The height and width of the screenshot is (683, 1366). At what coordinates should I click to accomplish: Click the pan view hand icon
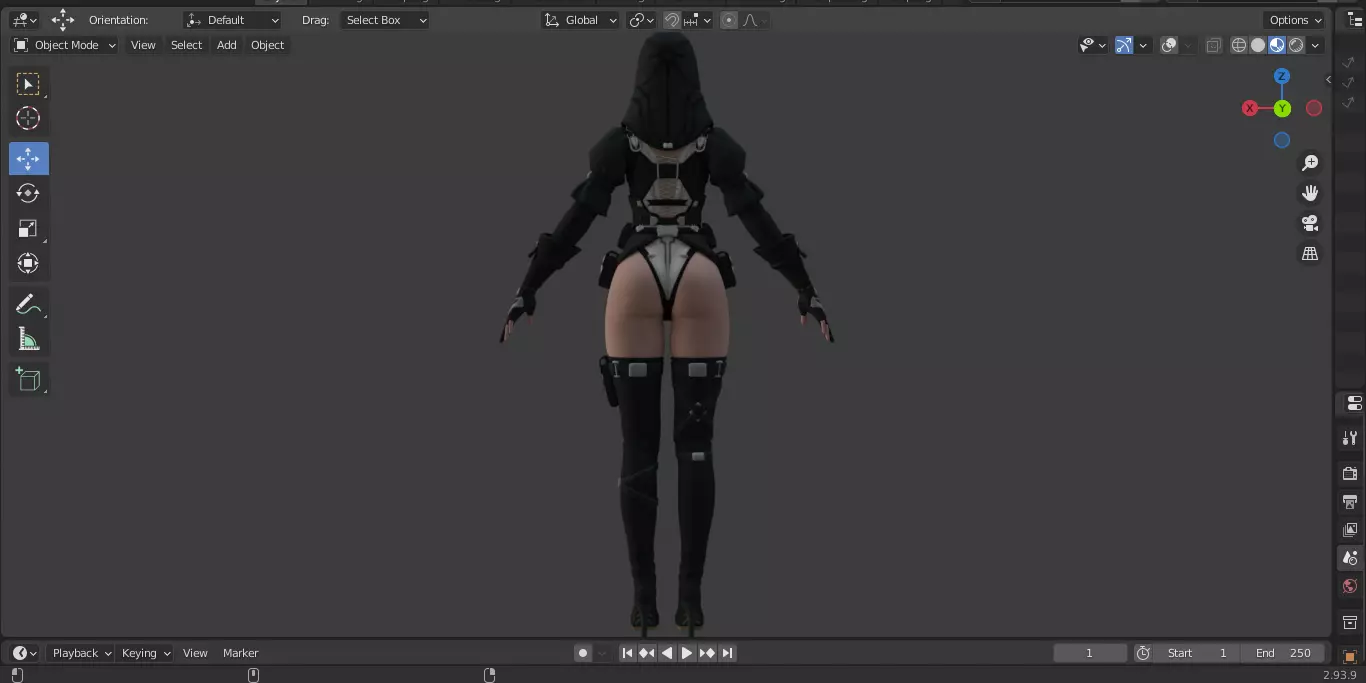[1310, 193]
